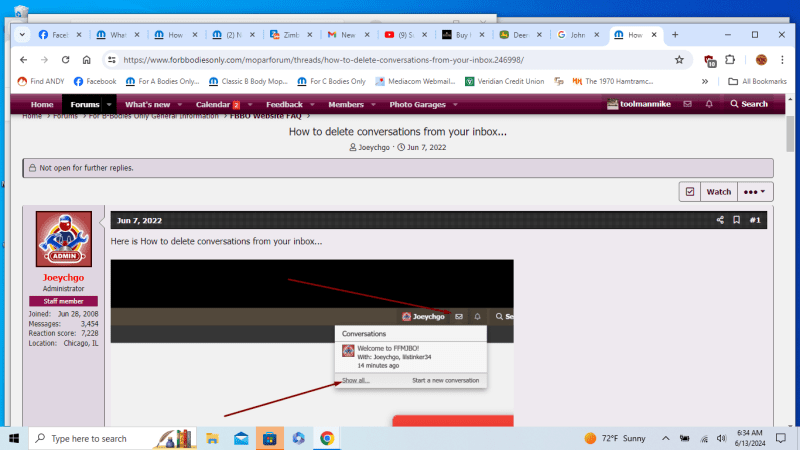Share post #1 using share icon
Viewport: 800px width, 450px height.
[720, 220]
